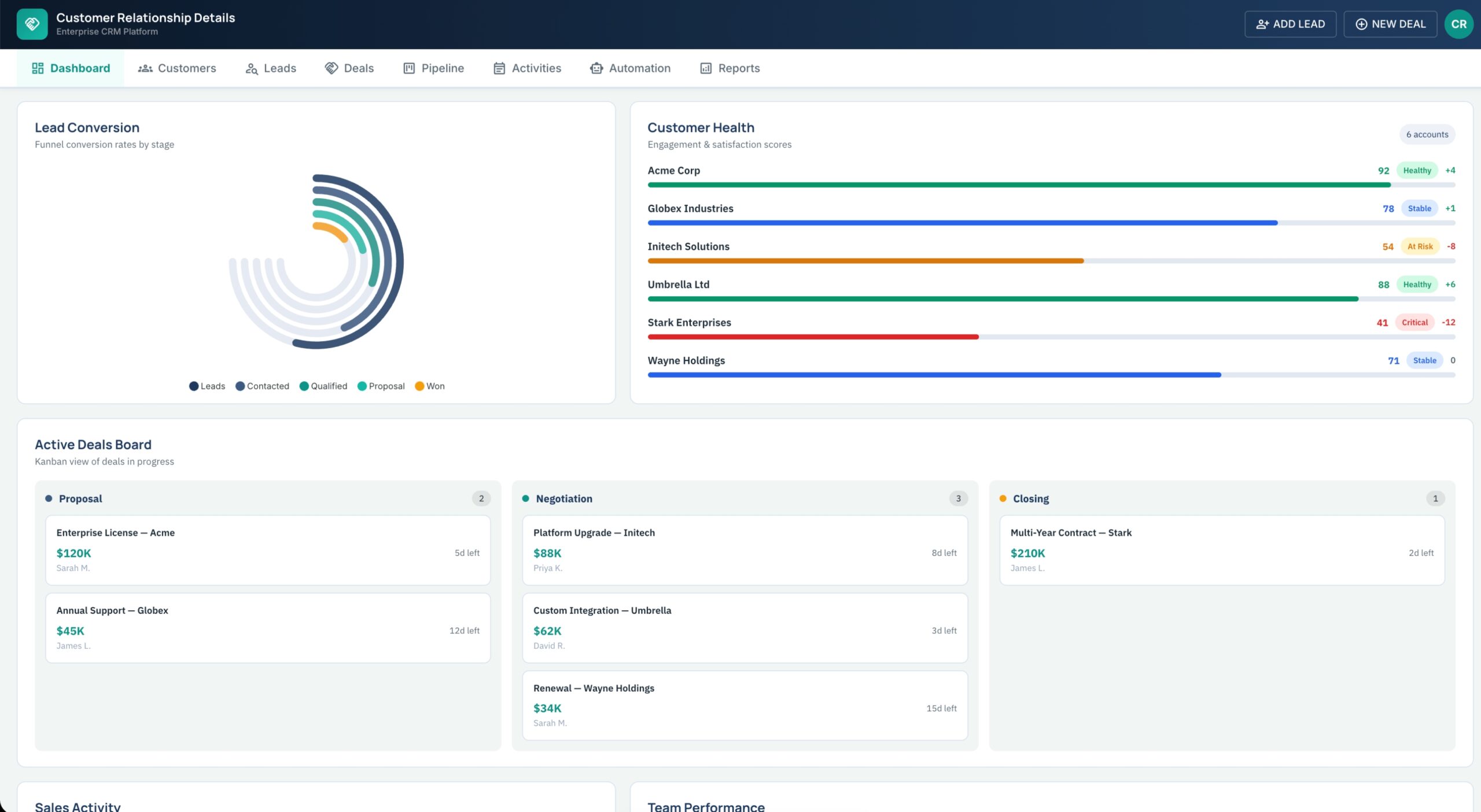Click the NEW DEAL button

(1390, 24)
